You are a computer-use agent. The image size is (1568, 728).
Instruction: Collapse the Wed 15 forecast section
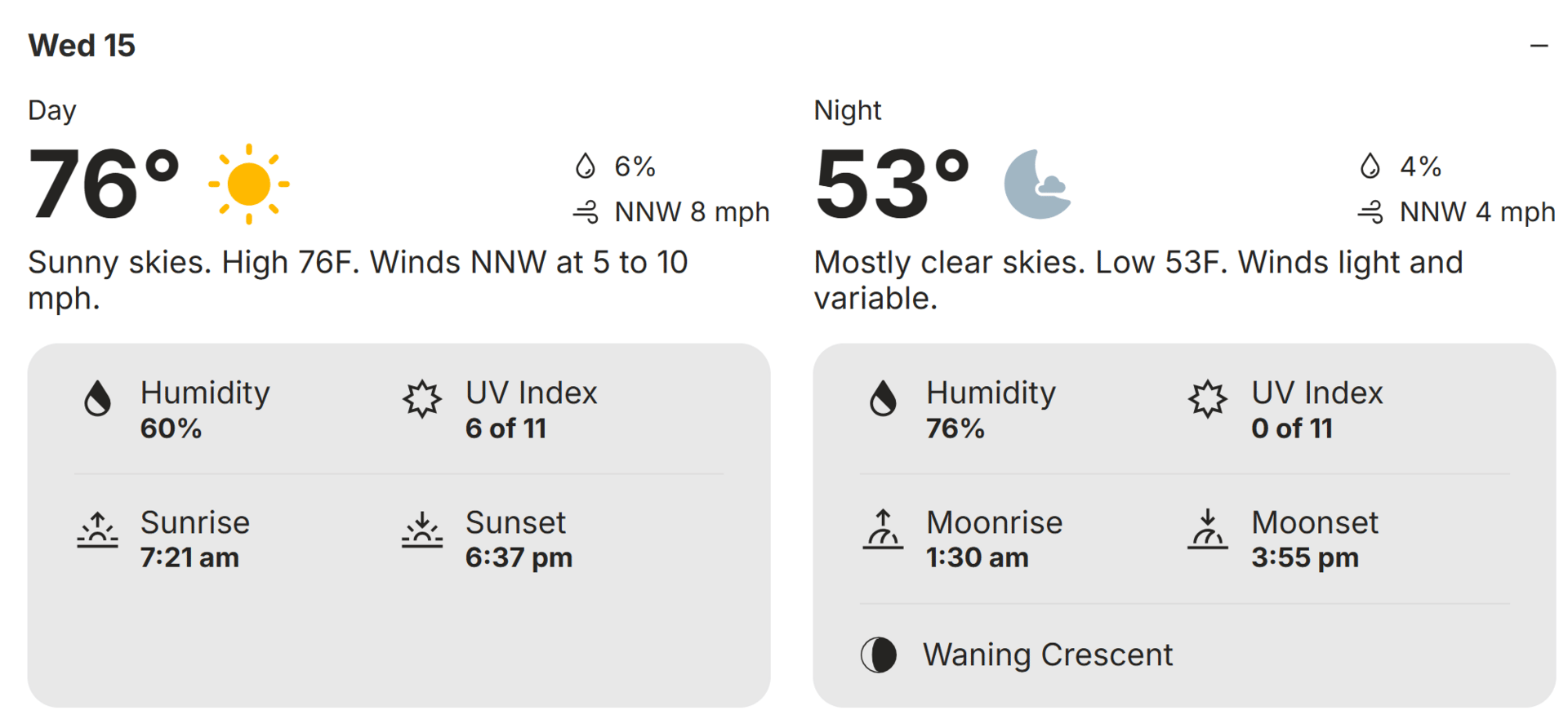tap(1539, 46)
